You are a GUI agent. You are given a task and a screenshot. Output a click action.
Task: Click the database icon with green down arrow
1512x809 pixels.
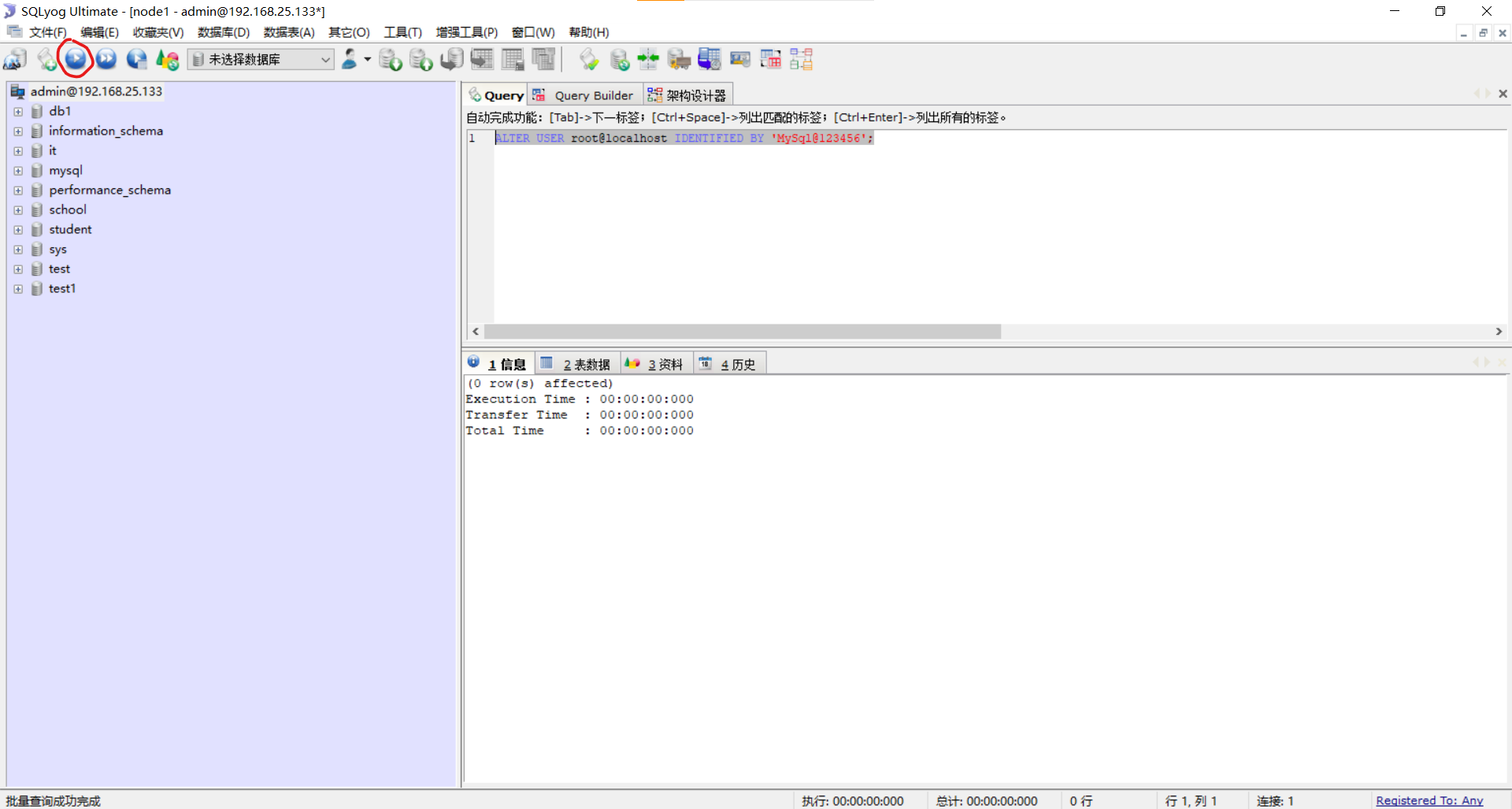[x=391, y=60]
